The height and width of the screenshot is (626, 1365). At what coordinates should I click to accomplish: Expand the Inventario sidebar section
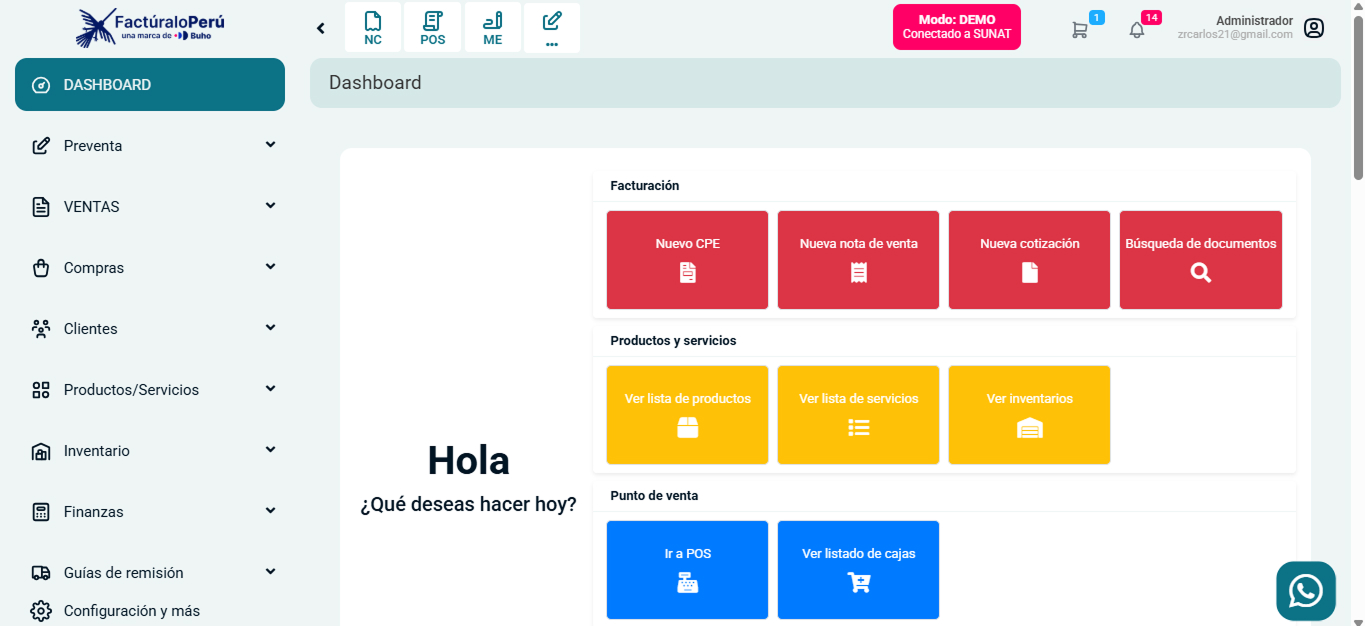click(x=150, y=451)
